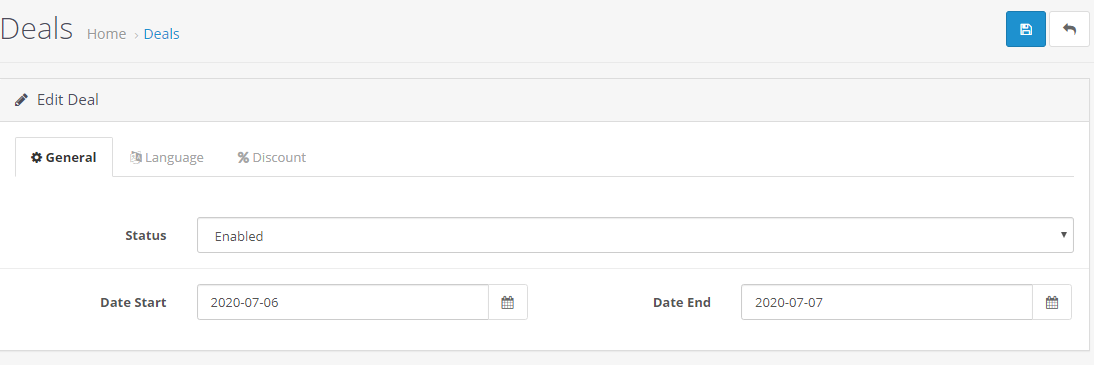The width and height of the screenshot is (1094, 365).
Task: Click the Deals page heading
Action: [x=36, y=29]
